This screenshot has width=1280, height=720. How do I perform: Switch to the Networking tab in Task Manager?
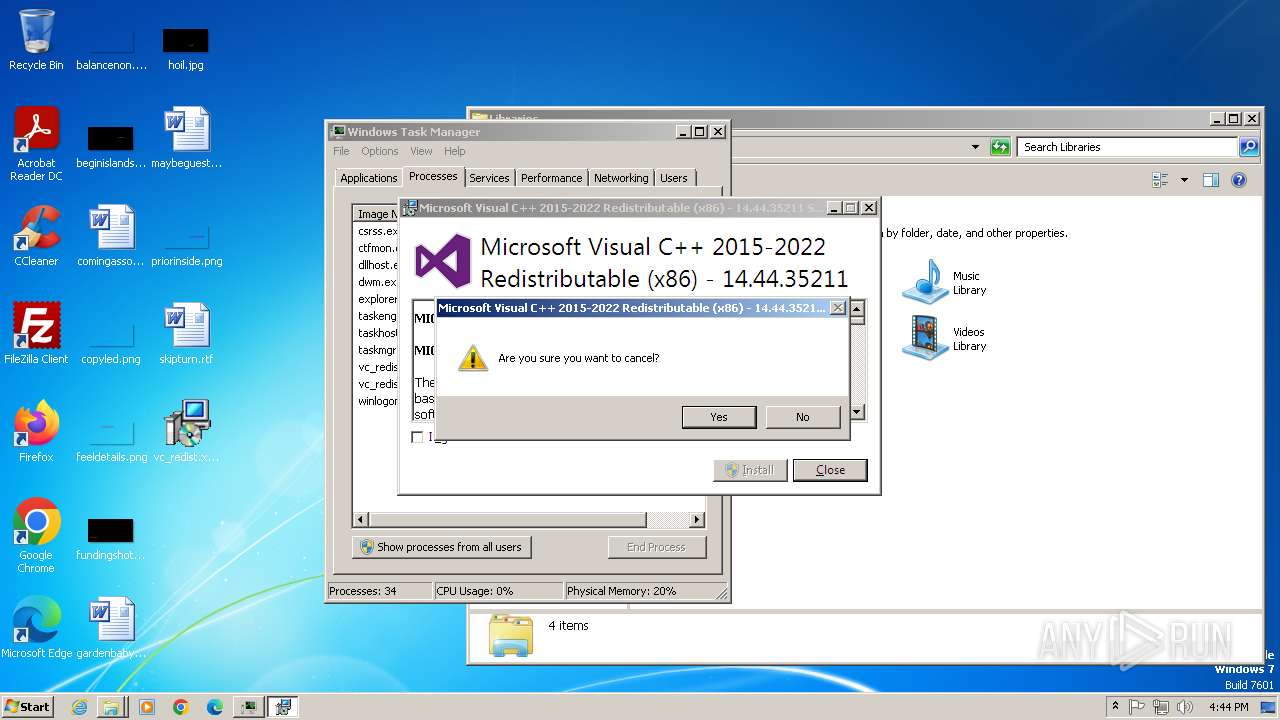(621, 178)
